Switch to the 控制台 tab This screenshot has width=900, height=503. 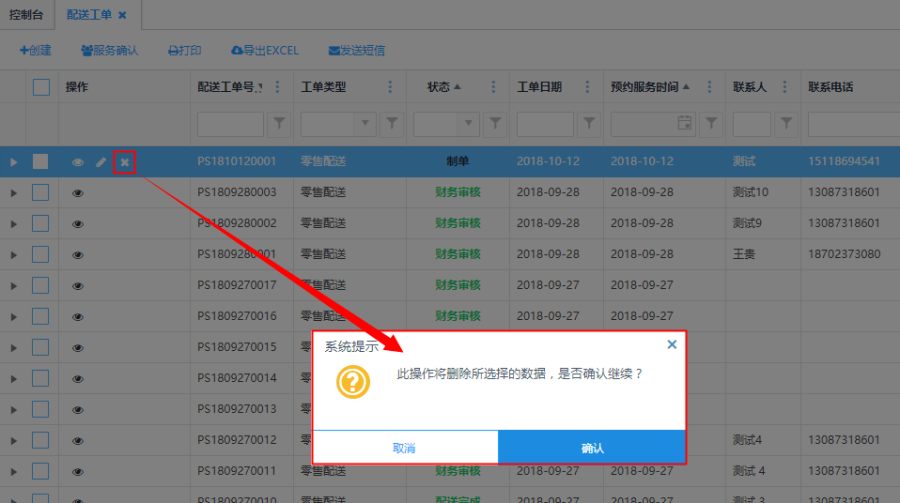coord(28,15)
